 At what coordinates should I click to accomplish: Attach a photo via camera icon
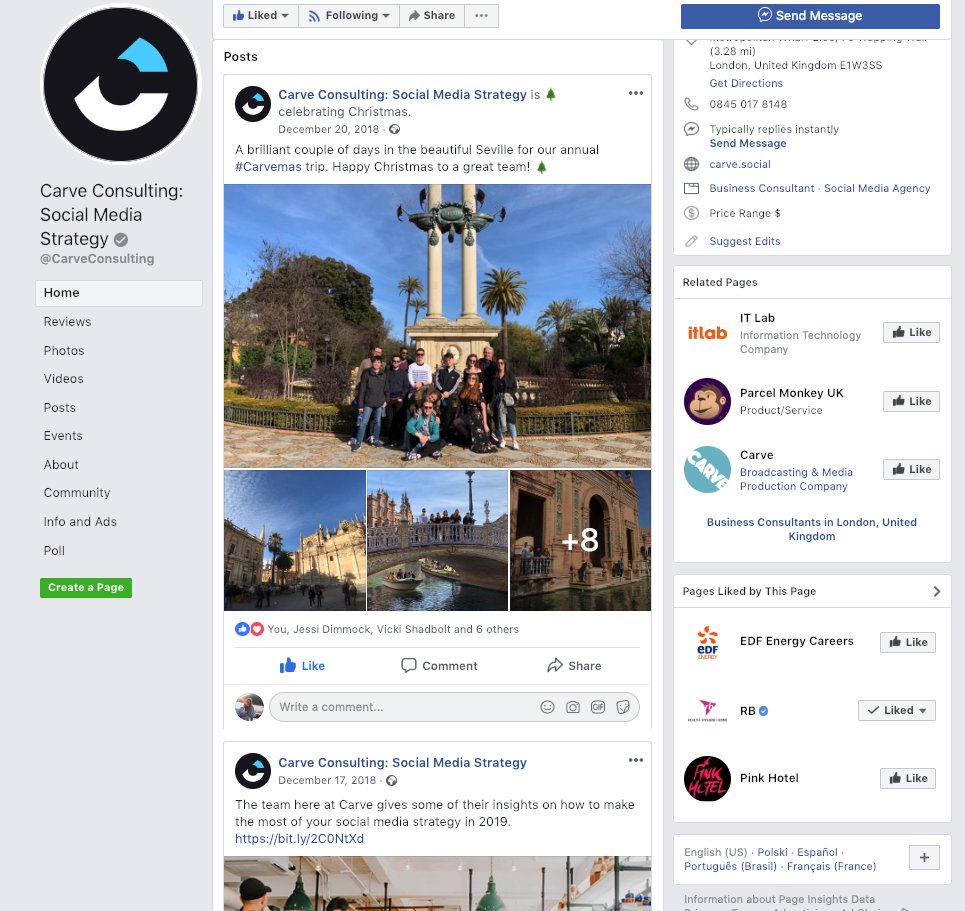coord(573,707)
